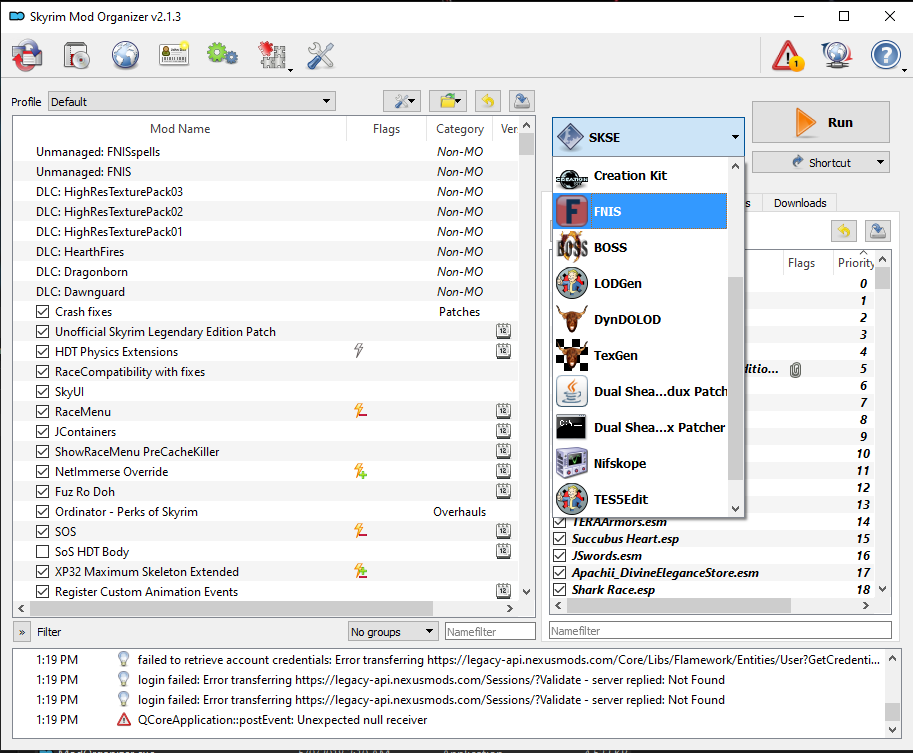Click the RaceMenu conflict lightning flag

[360, 411]
